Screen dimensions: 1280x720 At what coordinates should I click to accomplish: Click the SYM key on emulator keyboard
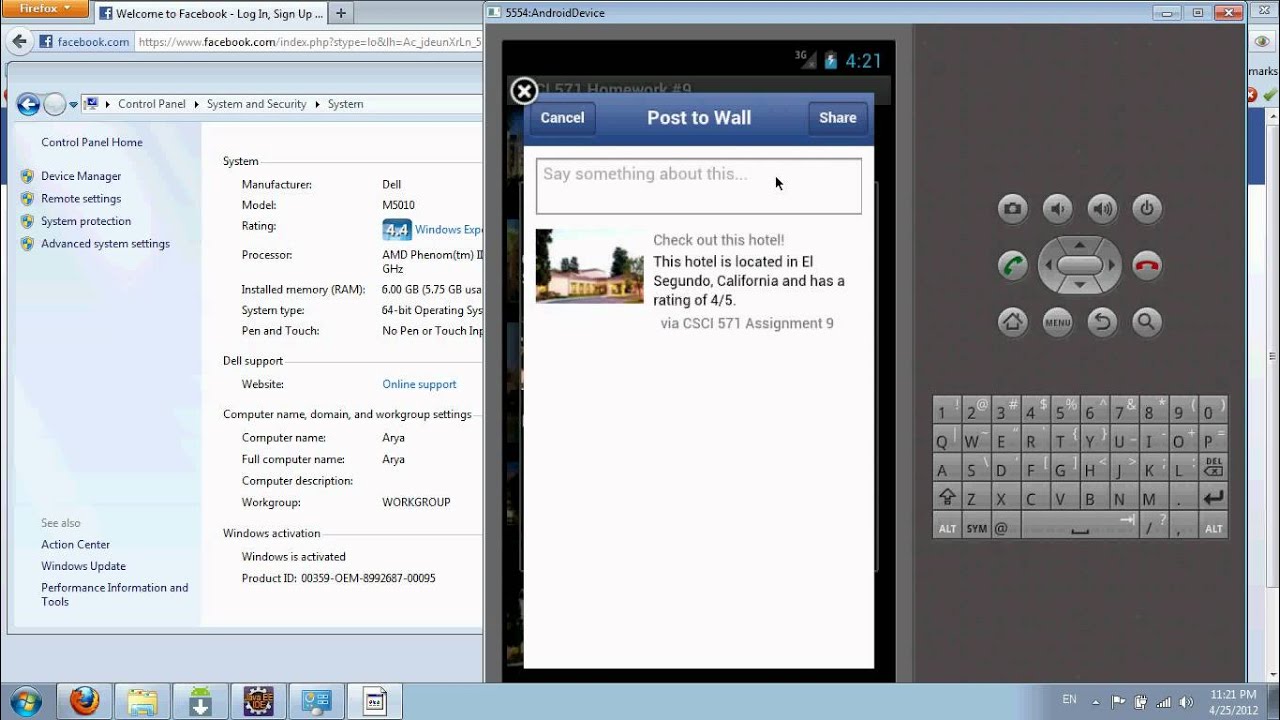[x=976, y=527]
